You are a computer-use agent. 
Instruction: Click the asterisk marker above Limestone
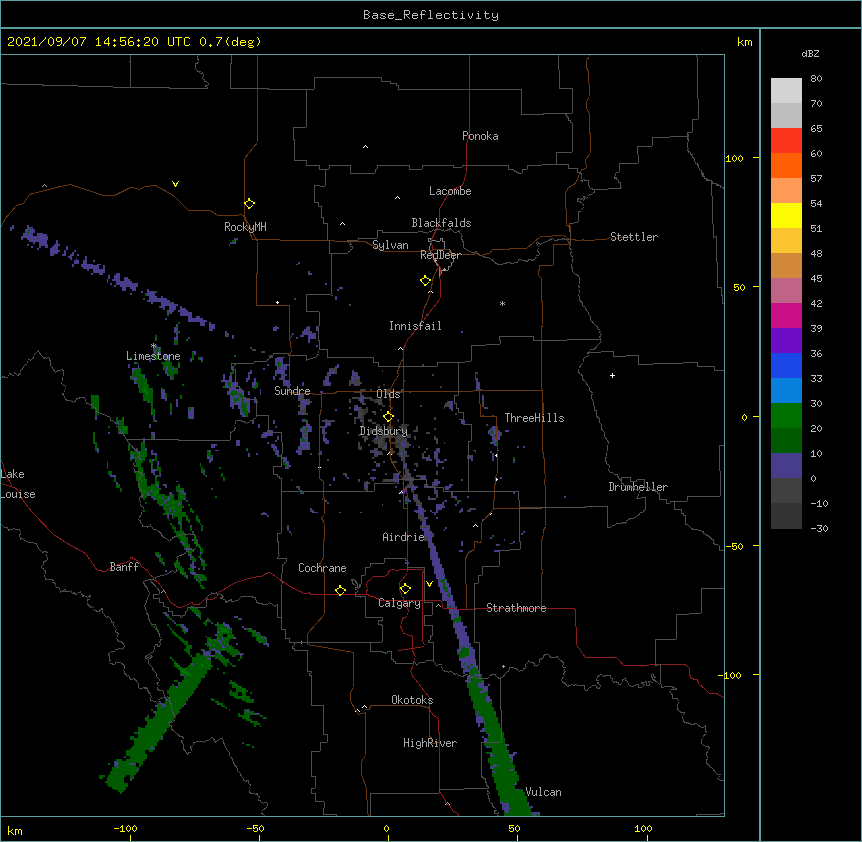tap(153, 346)
